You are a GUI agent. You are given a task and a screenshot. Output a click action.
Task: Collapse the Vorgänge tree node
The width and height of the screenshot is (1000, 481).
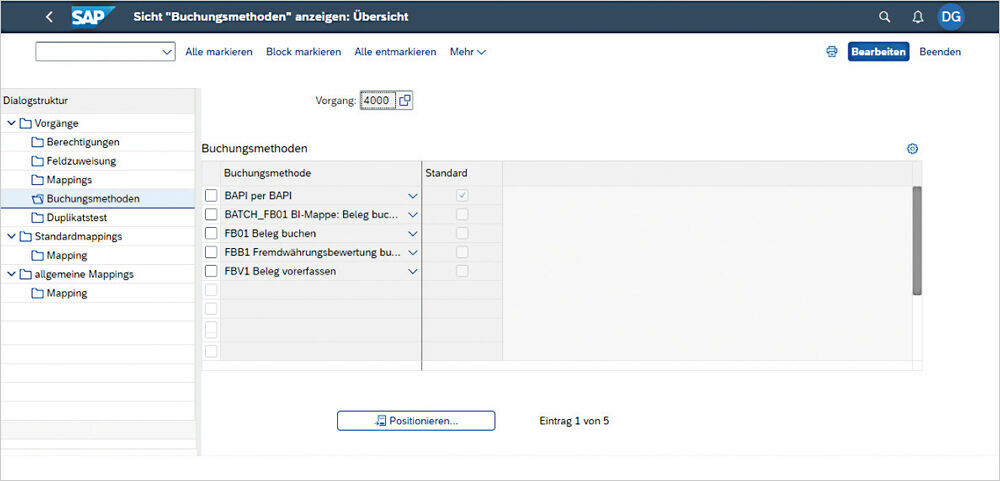tap(11, 123)
